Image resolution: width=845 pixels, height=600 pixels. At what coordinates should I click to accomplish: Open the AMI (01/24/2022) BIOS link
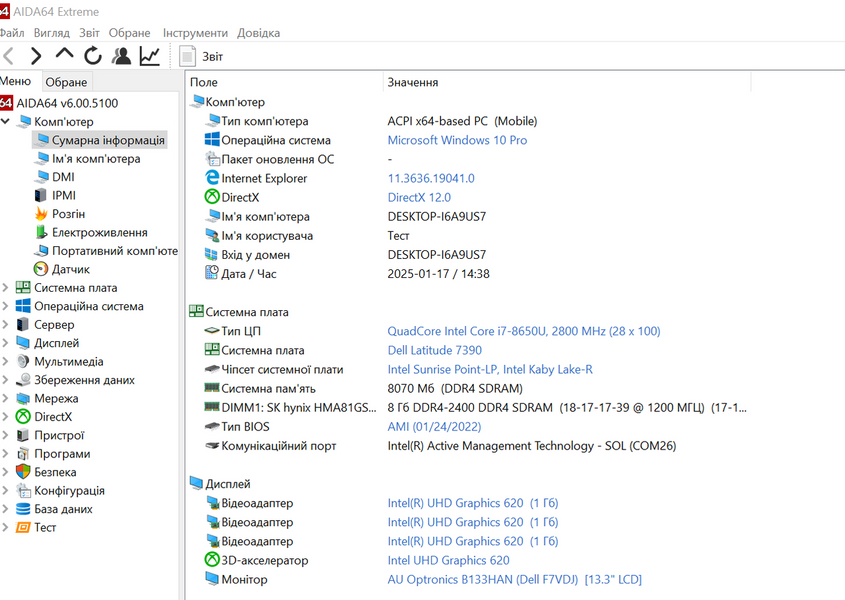pyautogui.click(x=434, y=426)
